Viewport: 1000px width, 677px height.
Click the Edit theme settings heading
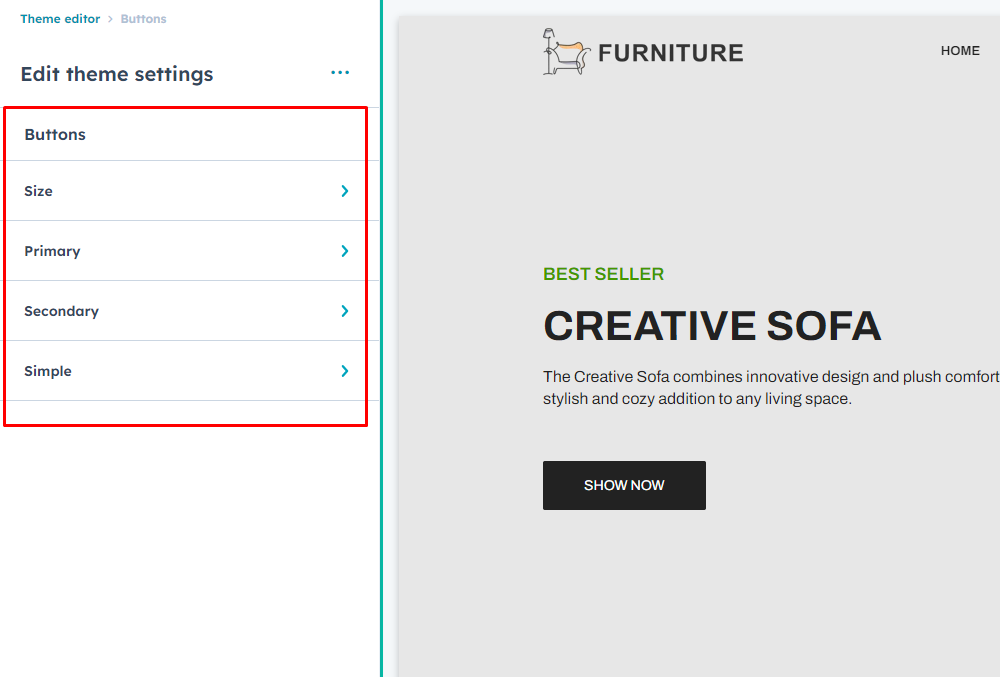tap(117, 74)
